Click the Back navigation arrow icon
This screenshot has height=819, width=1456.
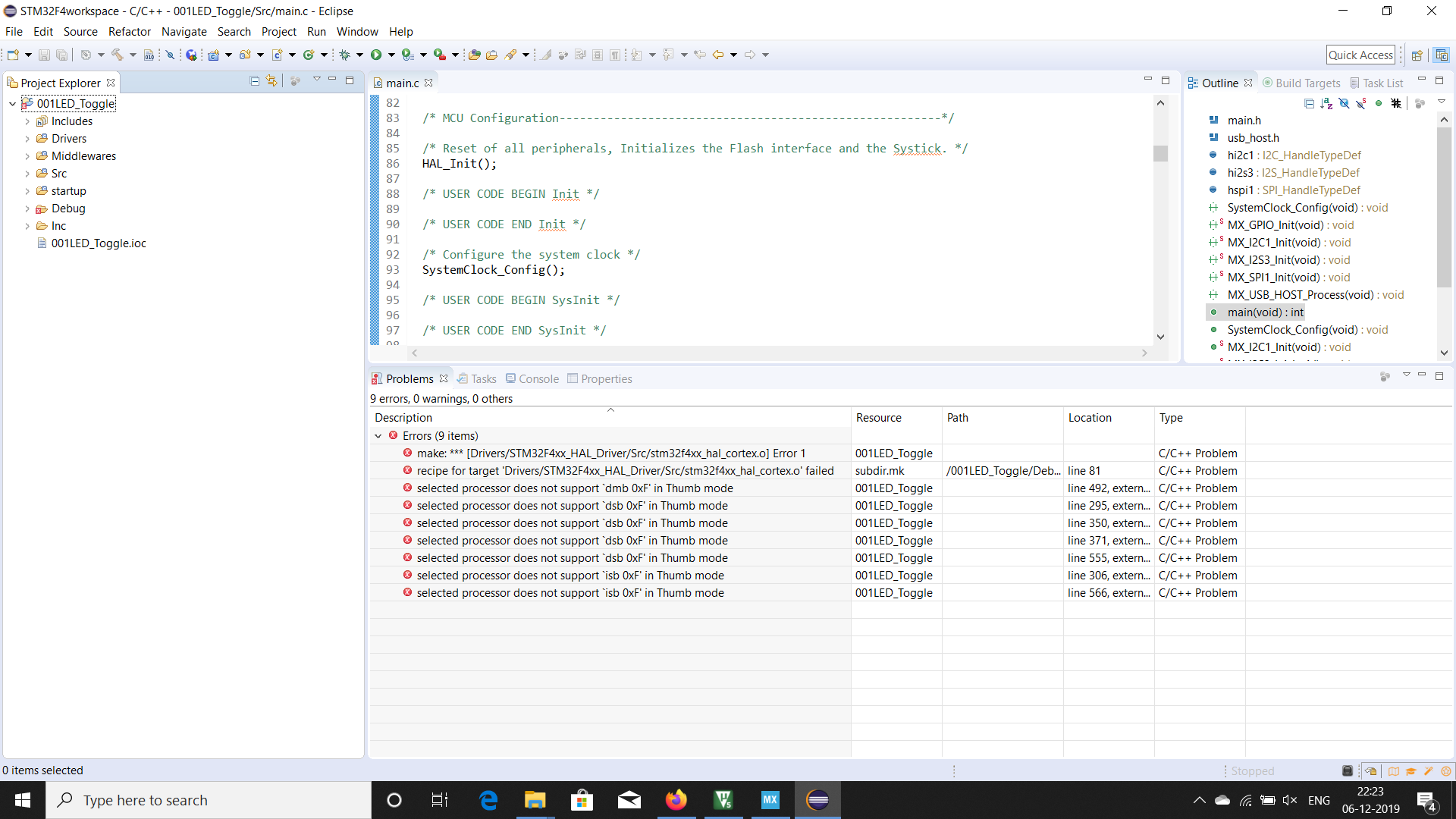[x=717, y=55]
